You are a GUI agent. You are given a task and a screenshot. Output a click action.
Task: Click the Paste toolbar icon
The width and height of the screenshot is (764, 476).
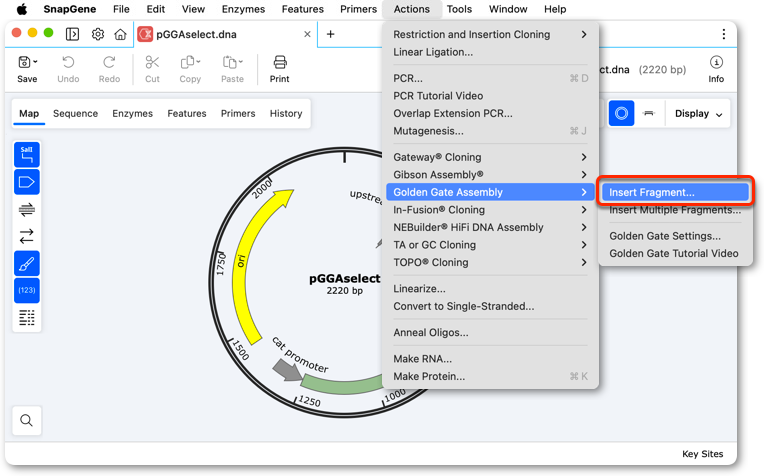(229, 62)
